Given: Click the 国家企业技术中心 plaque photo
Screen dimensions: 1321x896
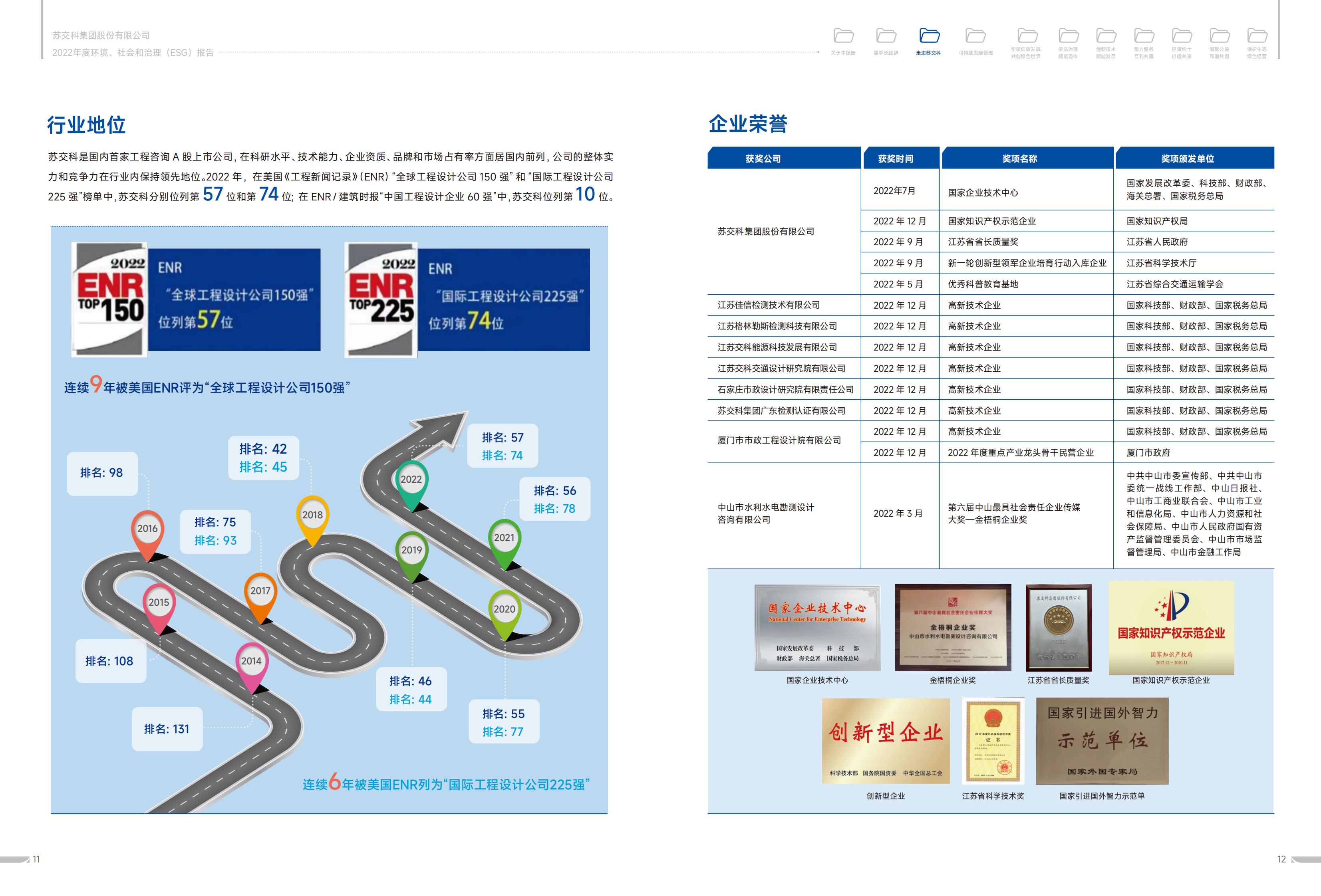Looking at the screenshot, I should pyautogui.click(x=817, y=627).
